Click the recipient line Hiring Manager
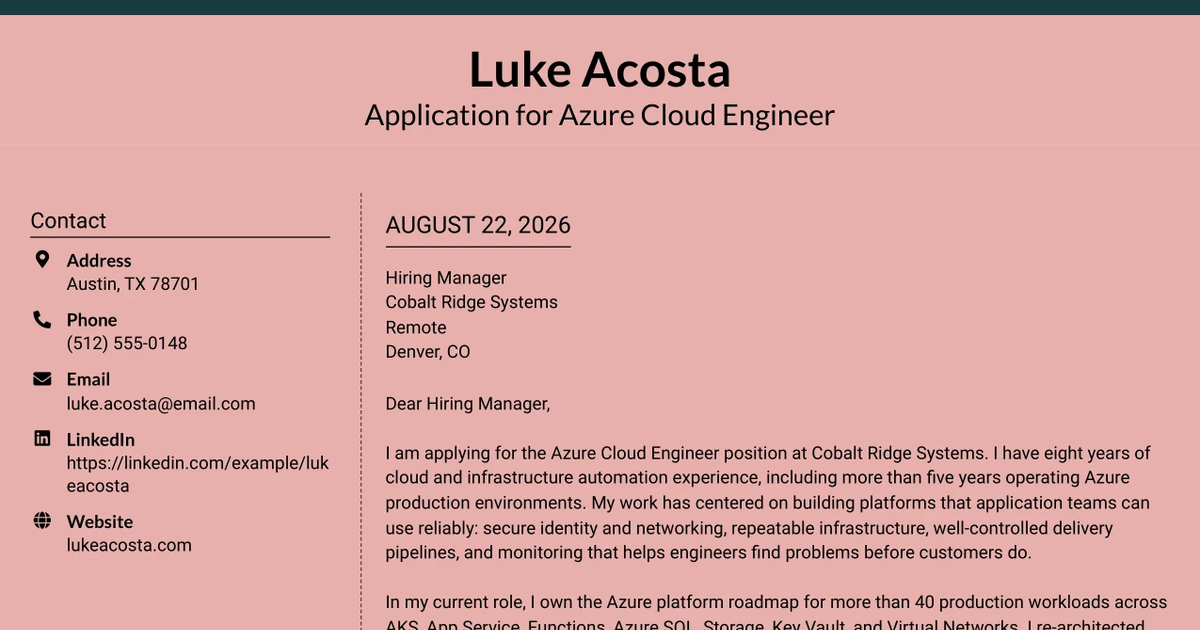The image size is (1200, 630). click(x=446, y=278)
